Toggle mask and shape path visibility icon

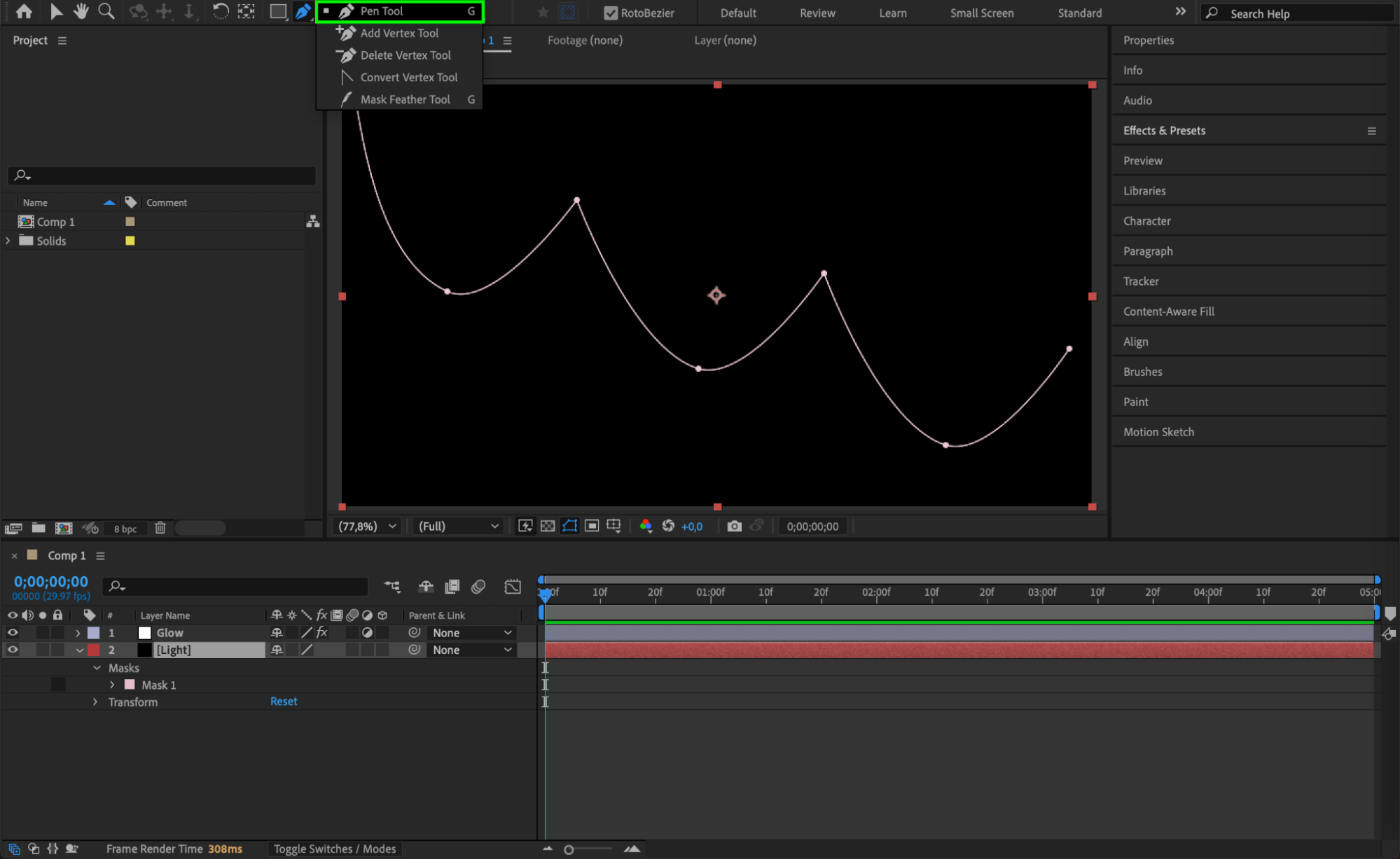(569, 526)
